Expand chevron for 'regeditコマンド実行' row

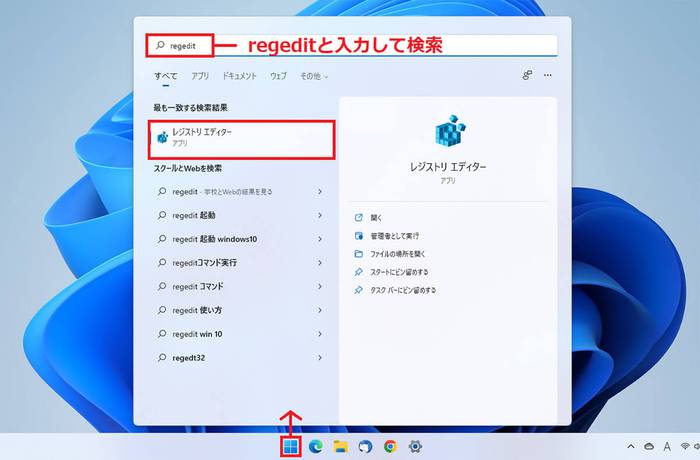coord(320,263)
